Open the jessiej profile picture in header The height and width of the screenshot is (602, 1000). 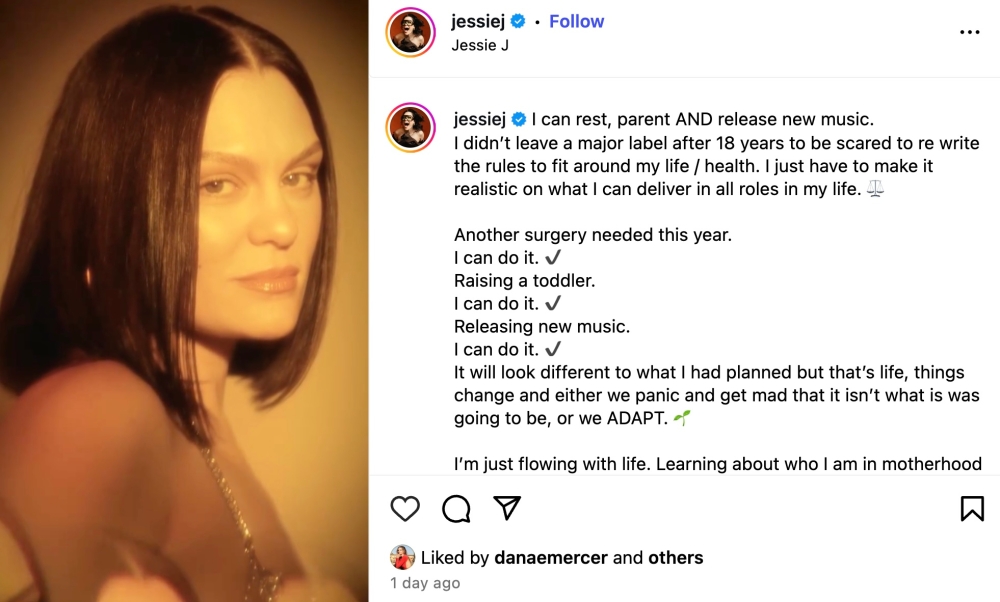(x=411, y=32)
